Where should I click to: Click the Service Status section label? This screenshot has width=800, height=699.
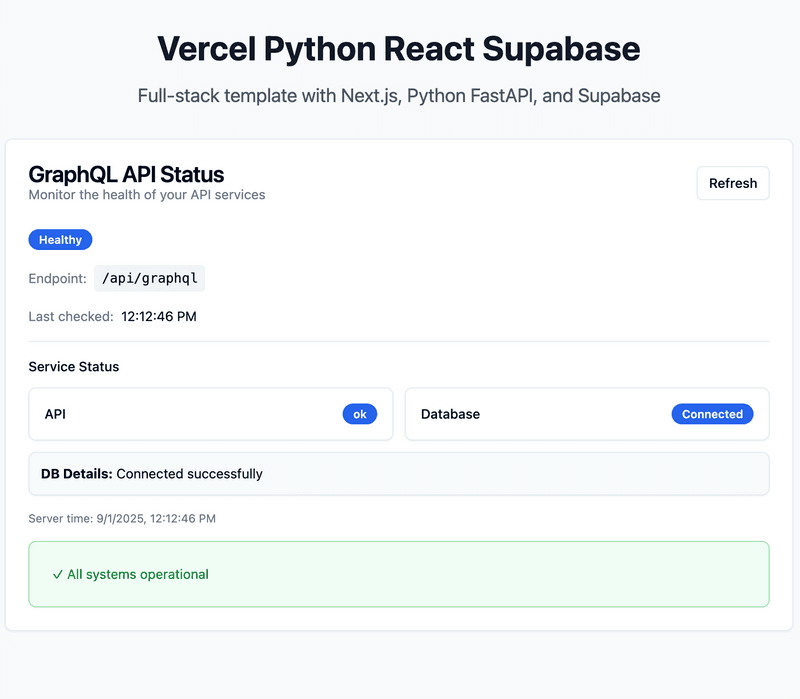[x=74, y=367]
